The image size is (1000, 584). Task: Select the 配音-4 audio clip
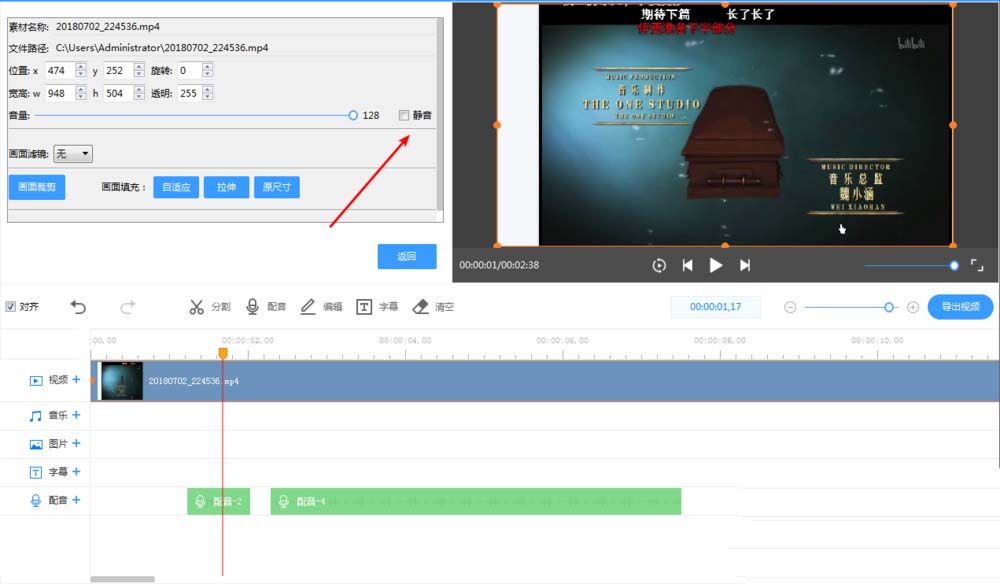coord(476,501)
